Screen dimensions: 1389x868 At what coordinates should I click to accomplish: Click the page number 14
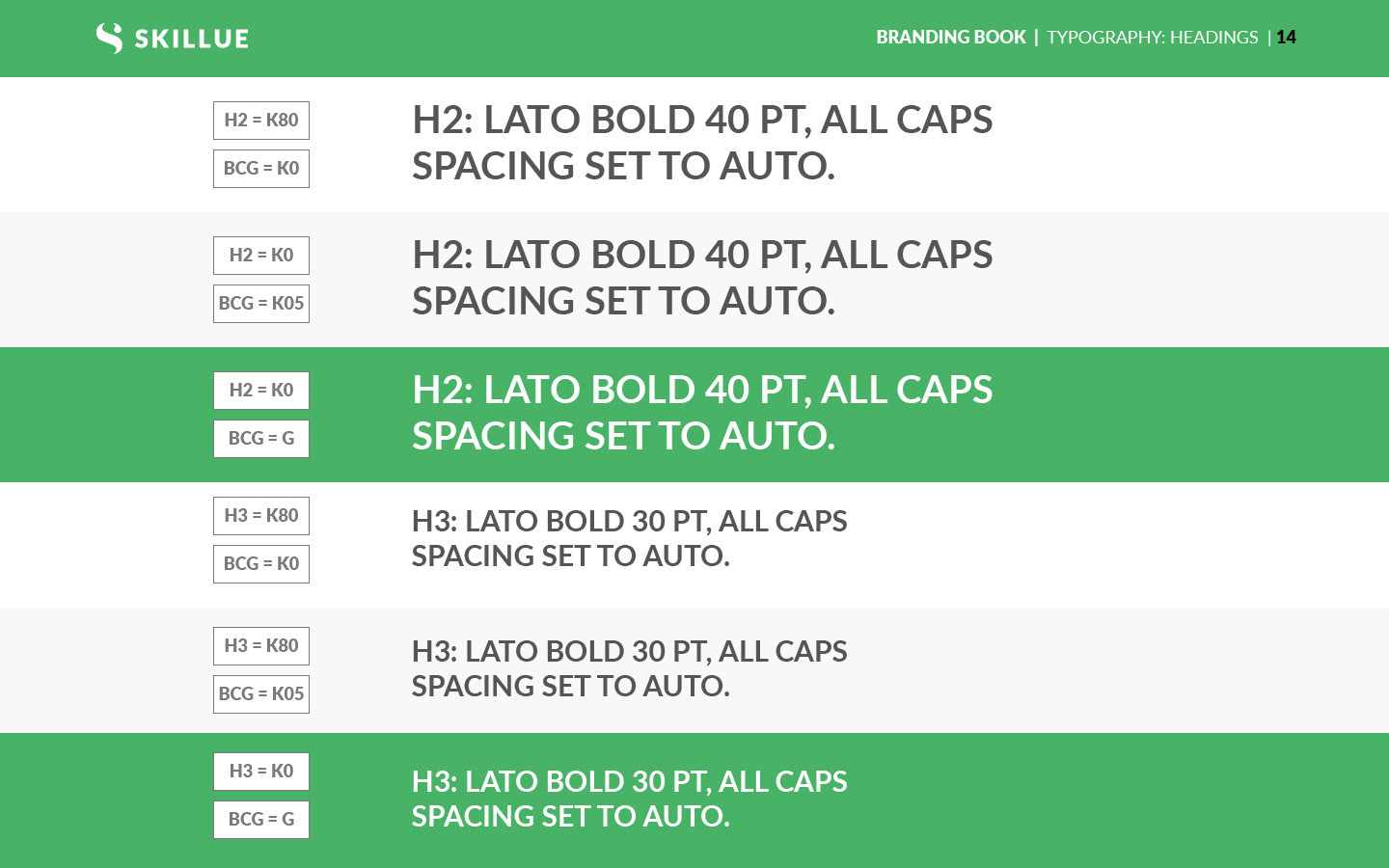click(x=1286, y=37)
